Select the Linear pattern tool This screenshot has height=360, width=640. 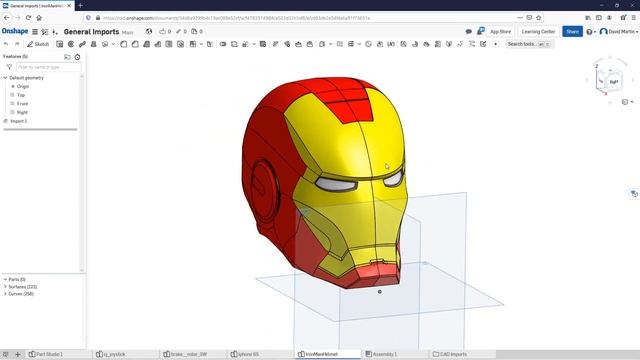click(x=193, y=44)
